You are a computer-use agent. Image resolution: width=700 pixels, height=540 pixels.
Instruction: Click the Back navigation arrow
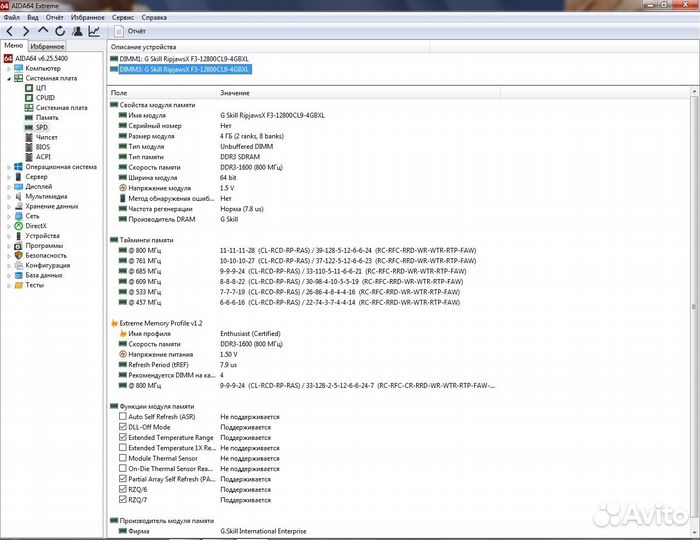[x=10, y=31]
